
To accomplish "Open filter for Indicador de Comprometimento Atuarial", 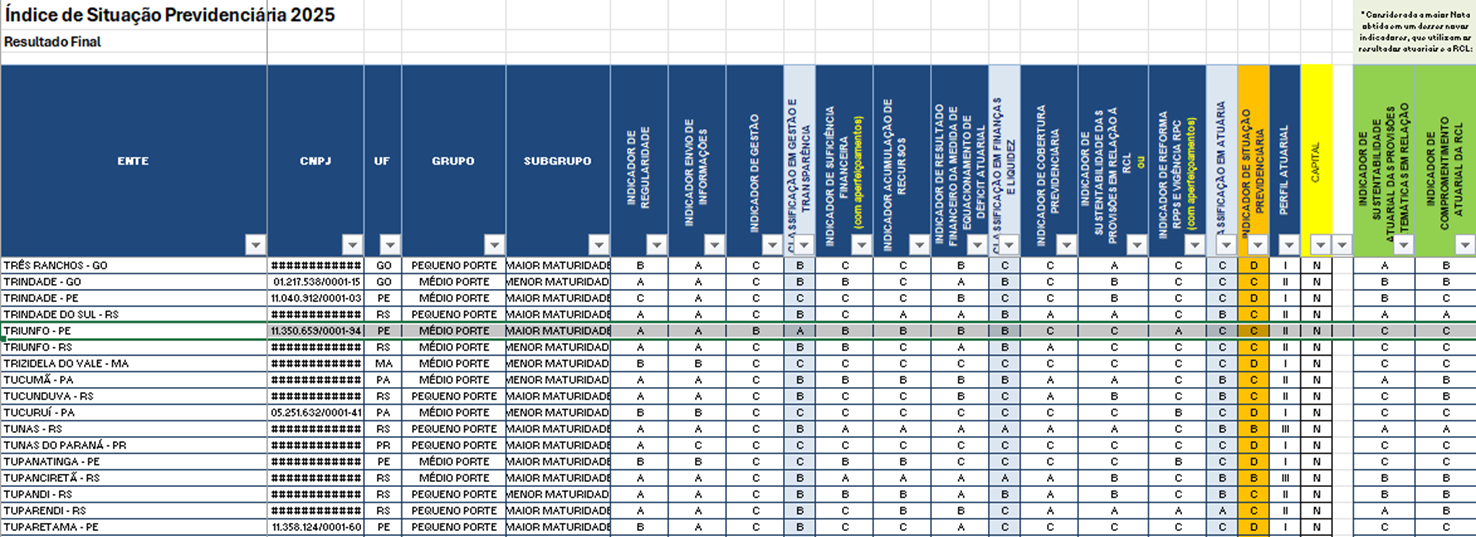I will point(1464,245).
